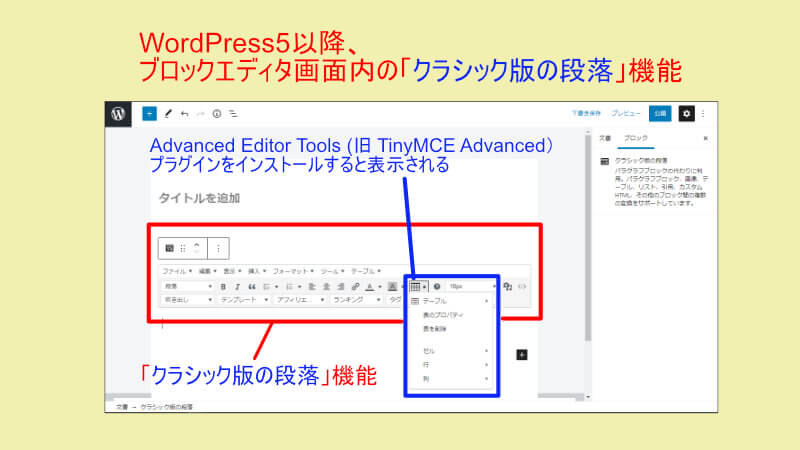This screenshot has height=450, width=800.
Task: Click the numbered list icon
Action: click(289, 287)
